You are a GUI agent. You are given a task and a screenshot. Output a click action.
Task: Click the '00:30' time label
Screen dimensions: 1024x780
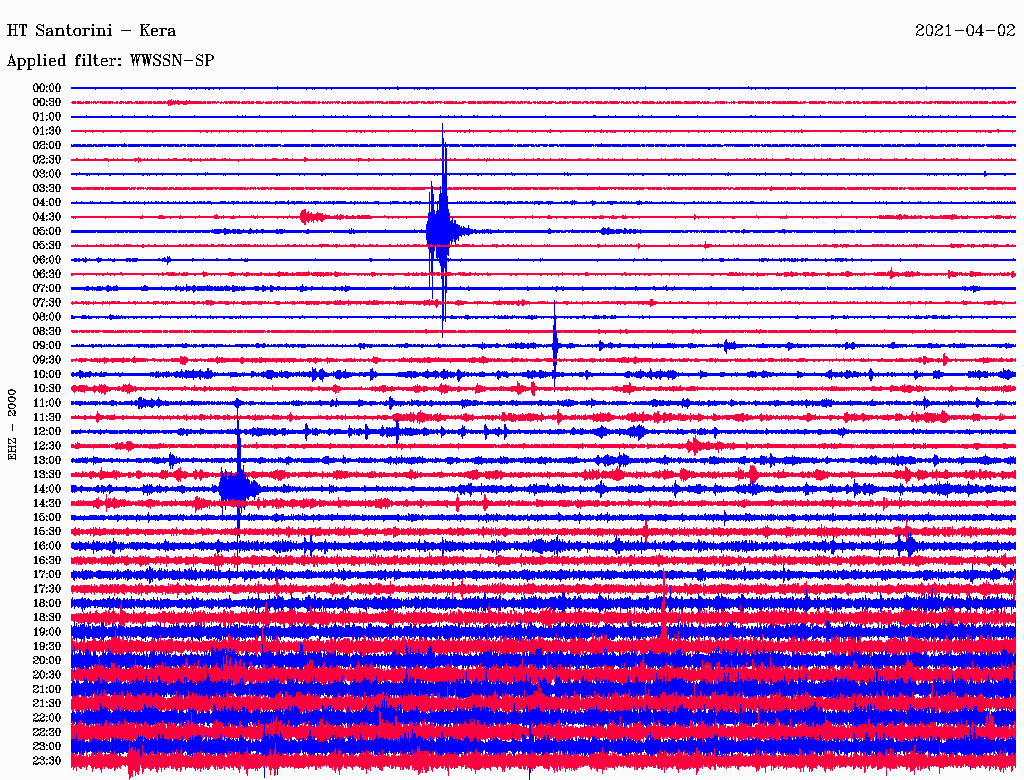[x=46, y=102]
